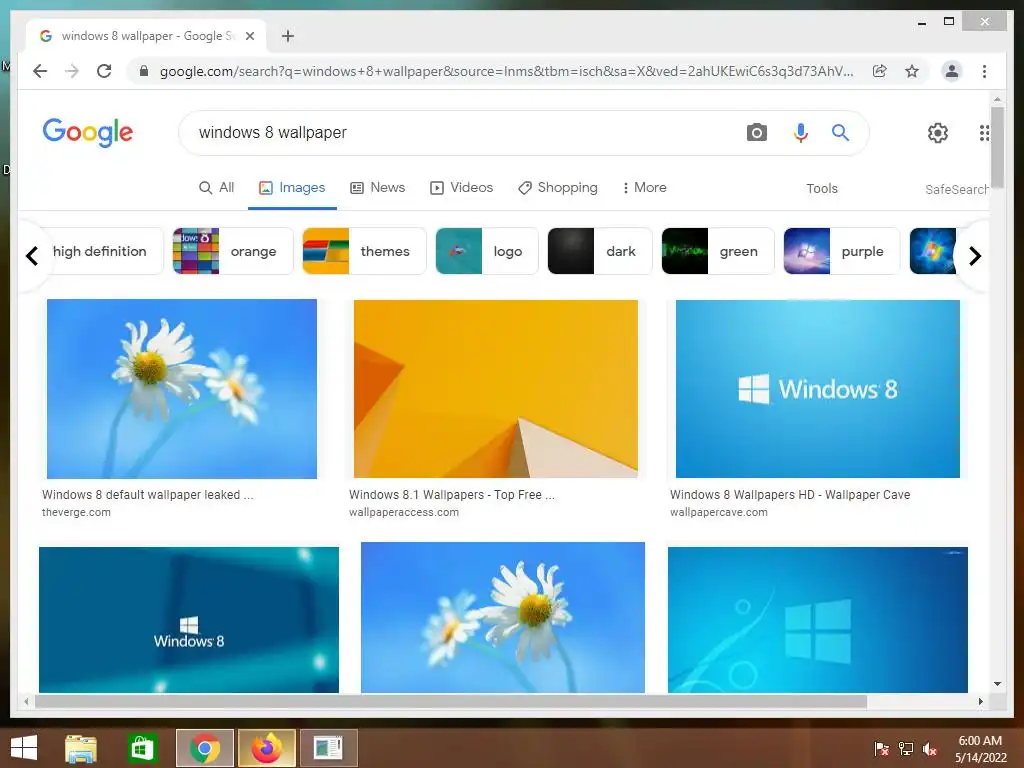
Task: Apply the purple filter chip
Action: click(x=841, y=251)
